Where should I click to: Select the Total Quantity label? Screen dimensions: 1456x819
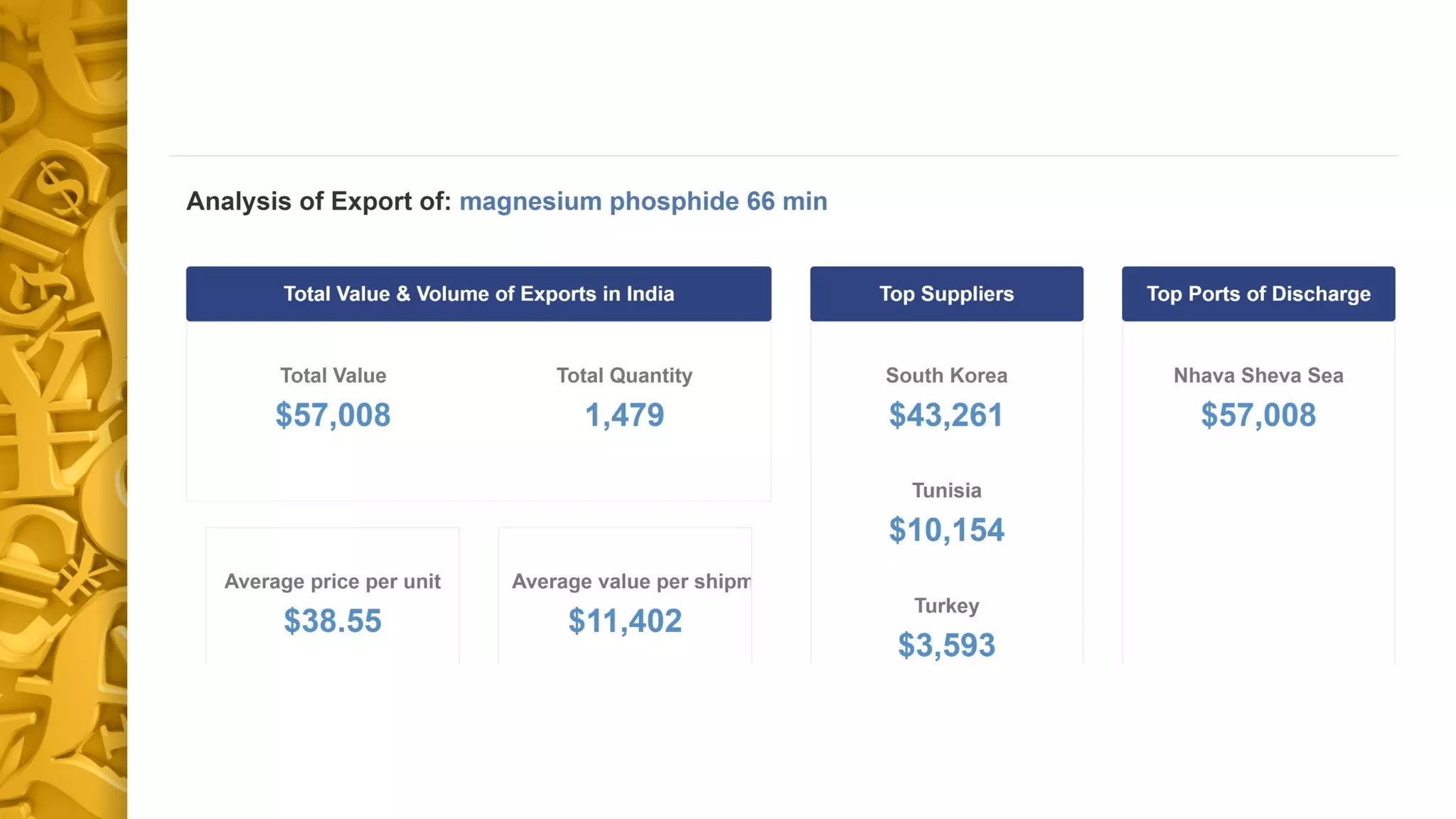coord(624,375)
